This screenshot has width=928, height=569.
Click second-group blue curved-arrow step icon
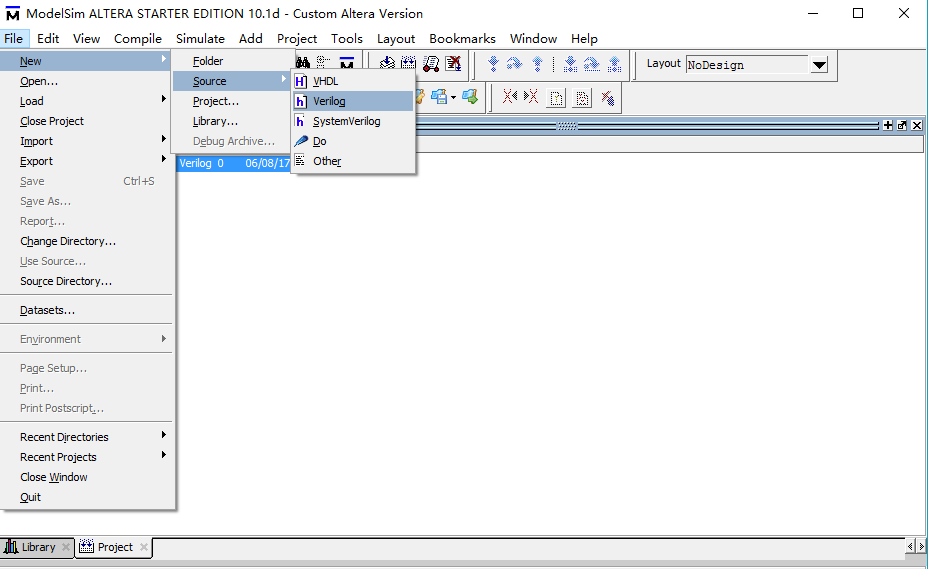pyautogui.click(x=592, y=63)
